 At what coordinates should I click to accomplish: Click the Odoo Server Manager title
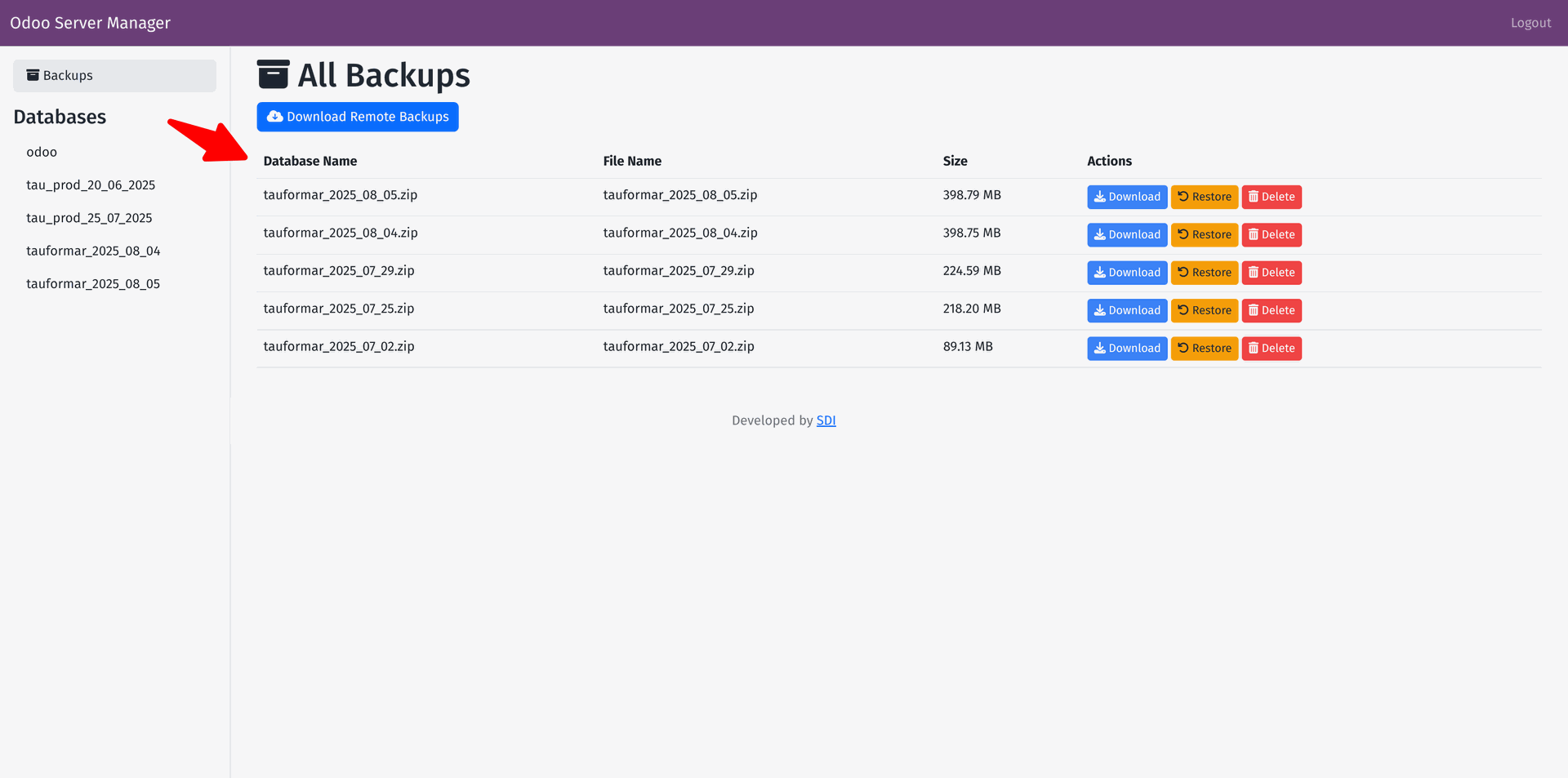point(90,23)
